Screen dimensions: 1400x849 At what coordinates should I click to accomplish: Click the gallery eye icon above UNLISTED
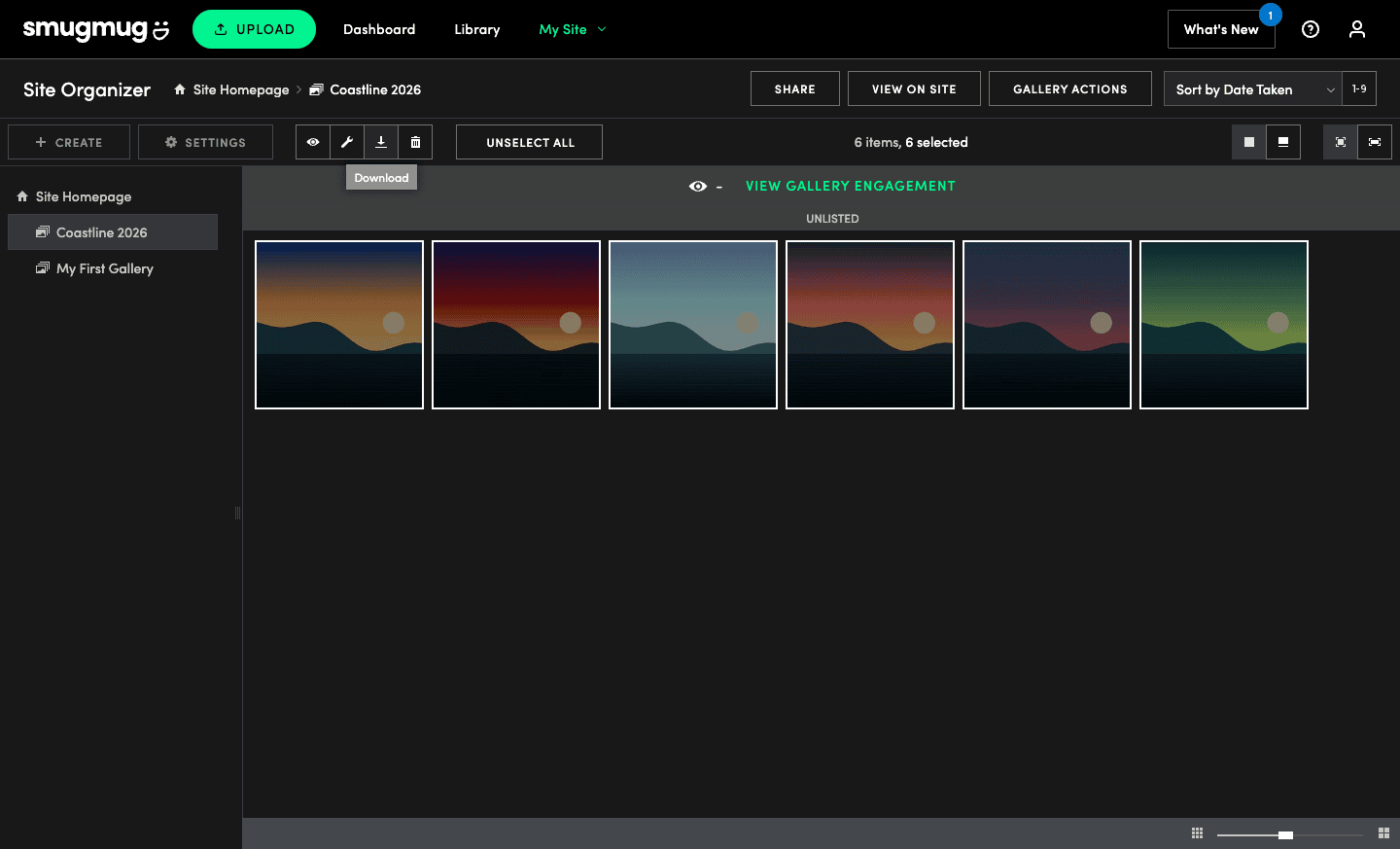pyautogui.click(x=698, y=186)
